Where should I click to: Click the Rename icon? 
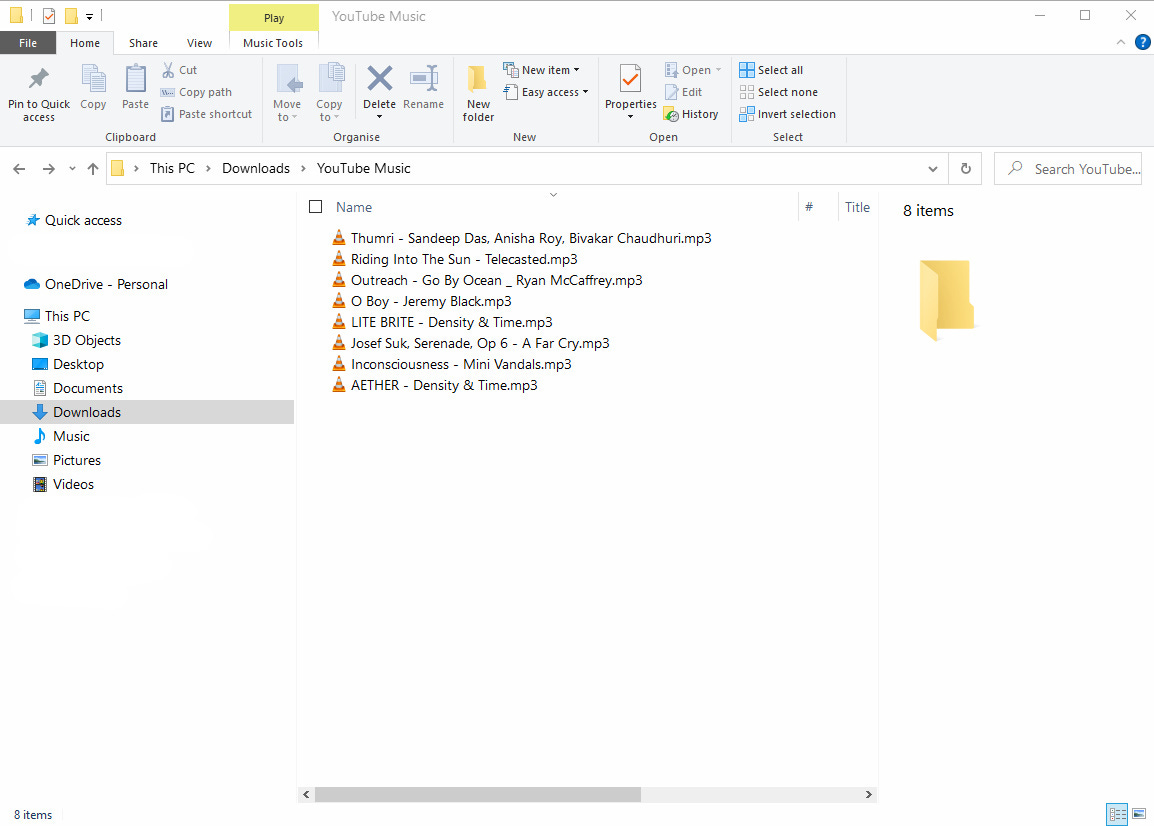pos(424,78)
